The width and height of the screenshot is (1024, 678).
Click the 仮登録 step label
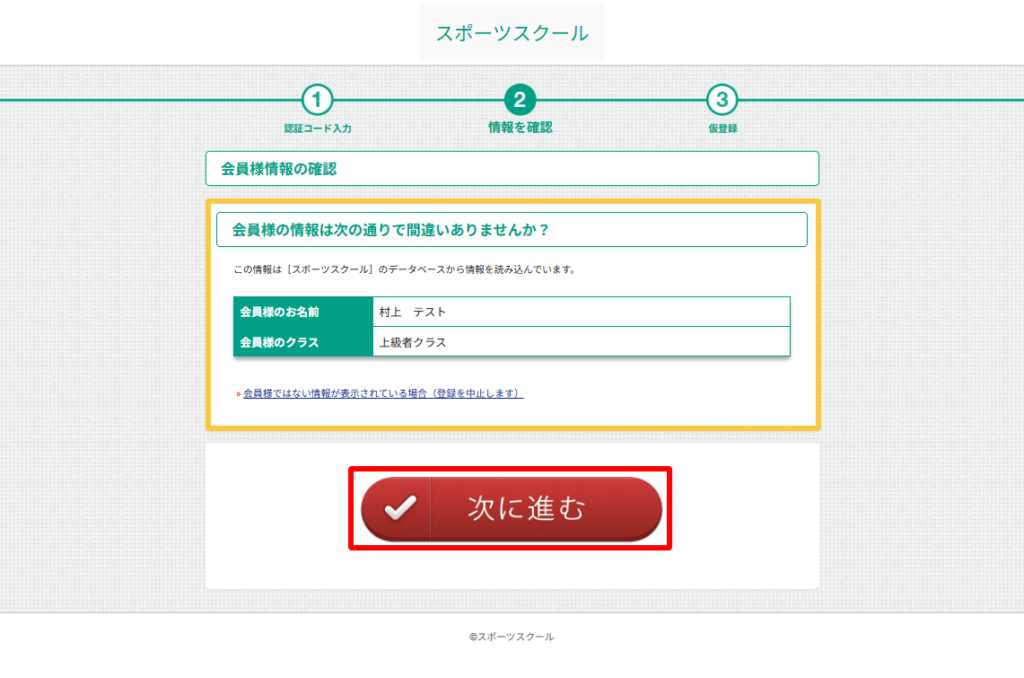[x=723, y=129]
